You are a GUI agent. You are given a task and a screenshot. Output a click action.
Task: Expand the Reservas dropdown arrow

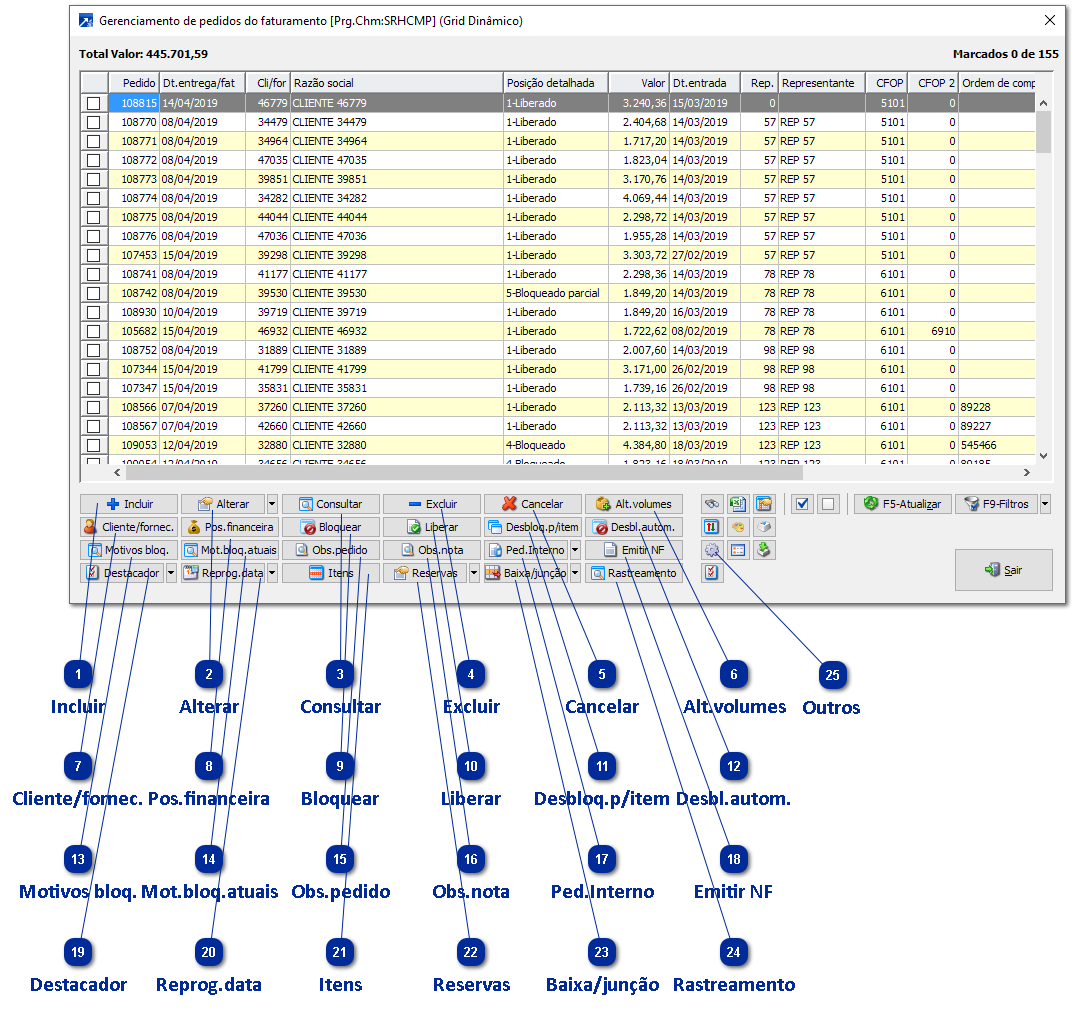(474, 573)
